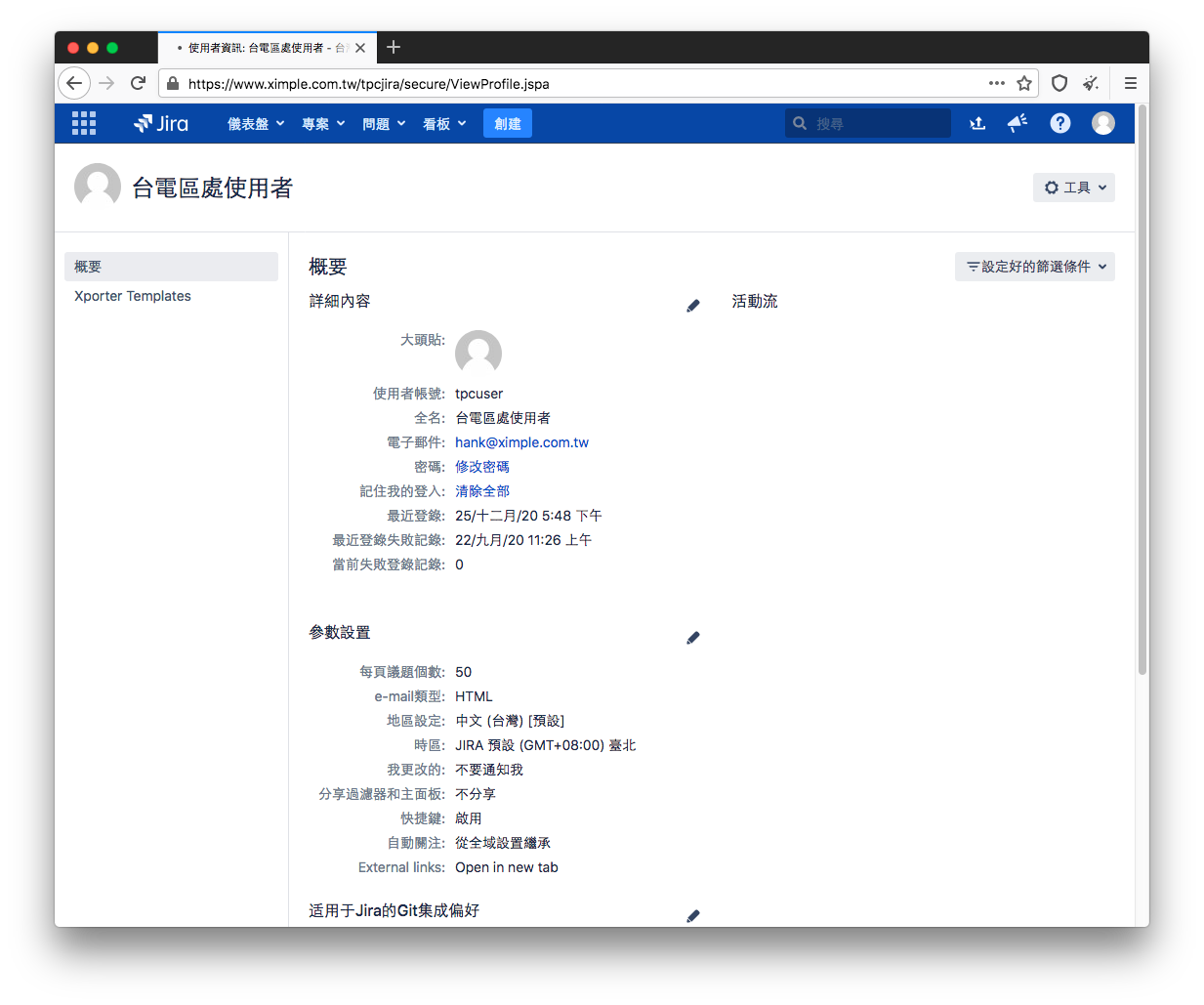Viewport: 1204px width, 1005px height.
Task: Edit 适用于Jira的Git集成偏好 with pencil icon
Action: (693, 916)
